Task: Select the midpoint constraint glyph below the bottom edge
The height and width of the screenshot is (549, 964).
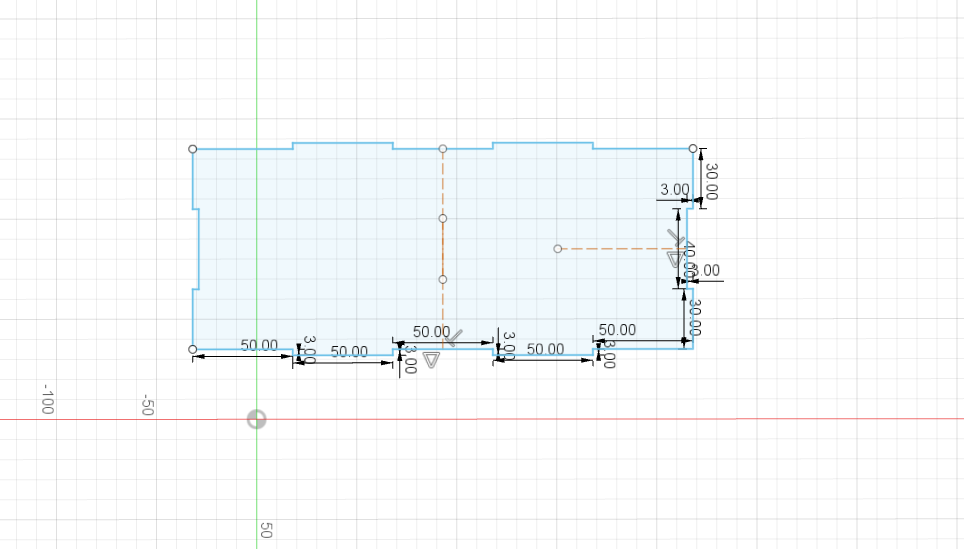Action: tap(432, 360)
